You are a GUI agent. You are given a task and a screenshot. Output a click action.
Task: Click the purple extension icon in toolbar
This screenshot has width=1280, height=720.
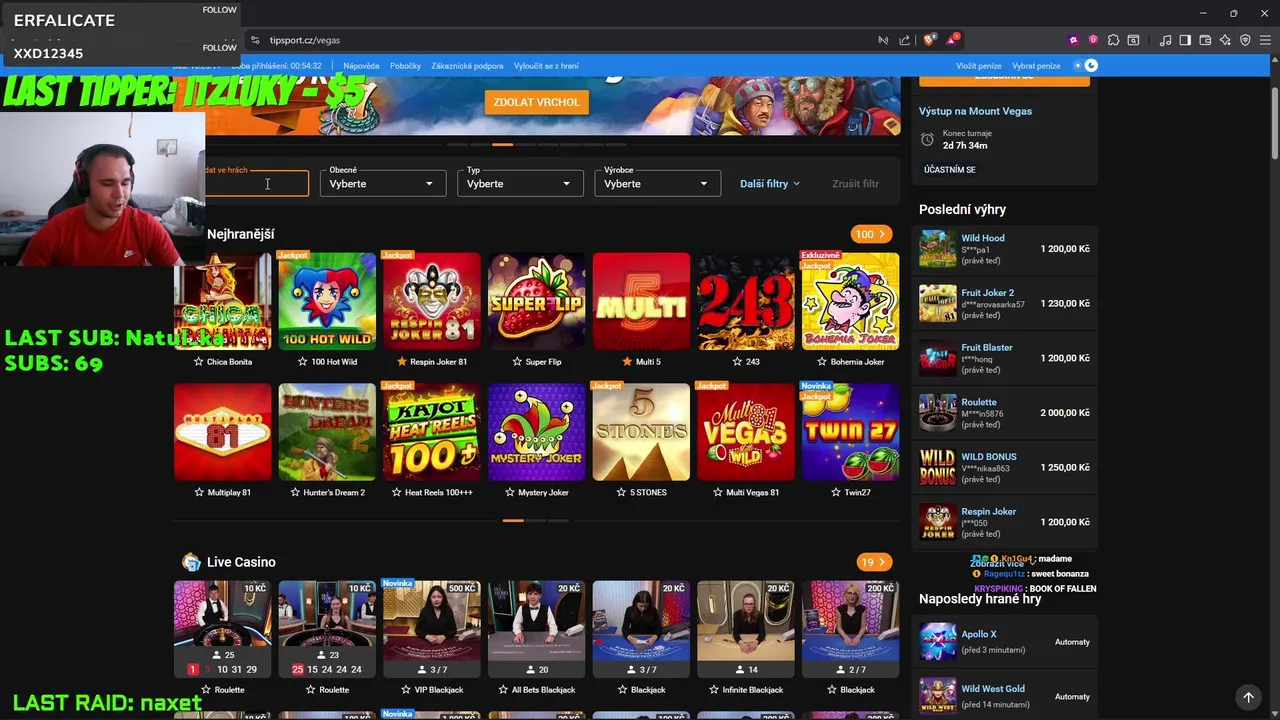click(1074, 40)
